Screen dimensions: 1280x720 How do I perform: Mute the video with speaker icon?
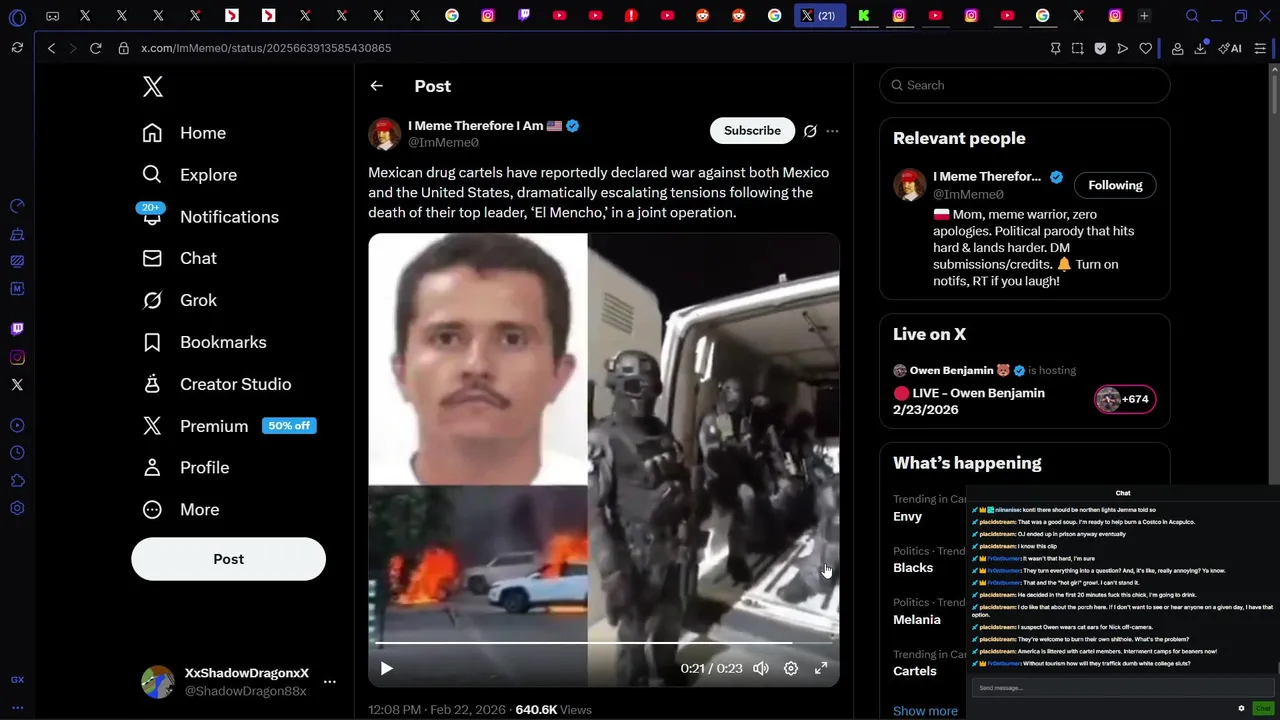(761, 668)
